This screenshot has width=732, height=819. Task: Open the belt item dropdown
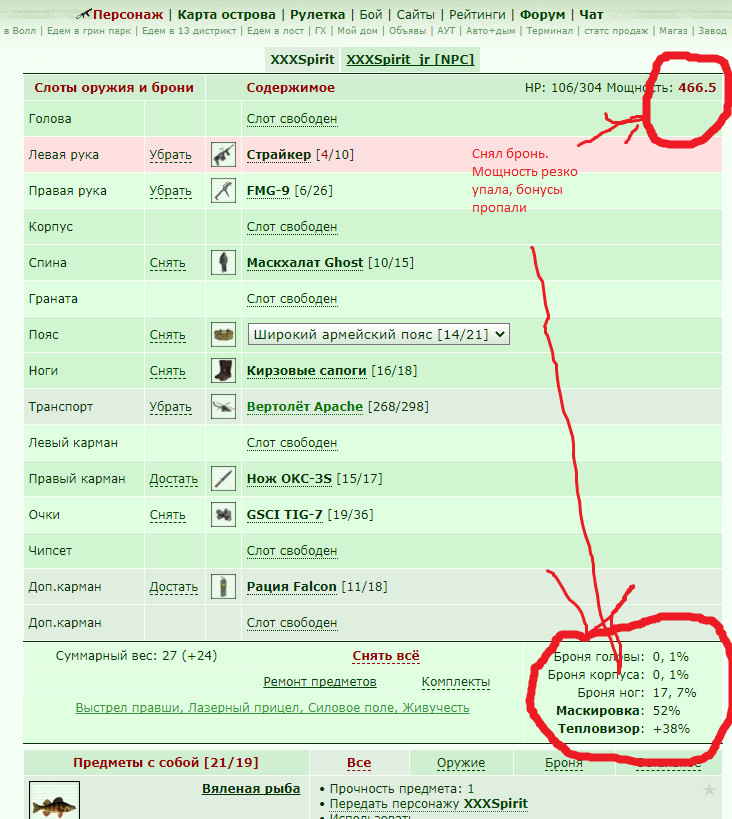(x=379, y=335)
